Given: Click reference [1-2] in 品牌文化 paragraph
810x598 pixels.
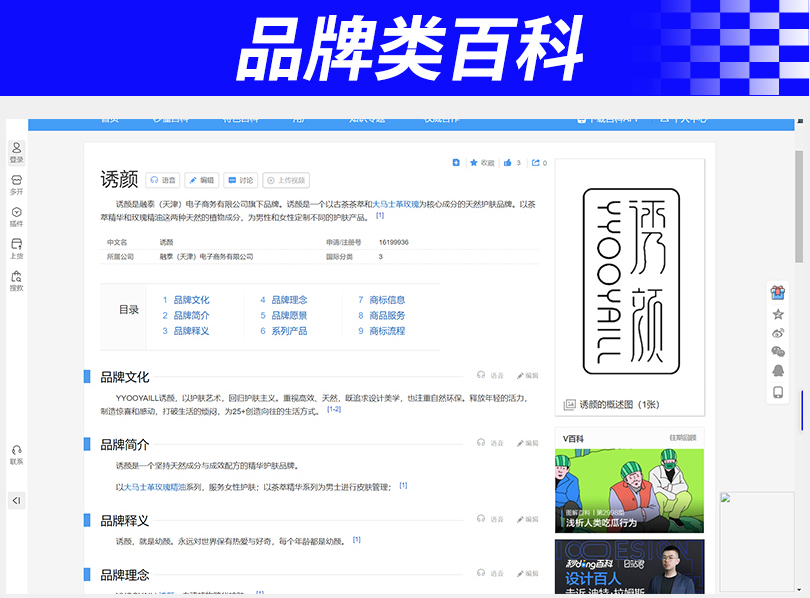Looking at the screenshot, I should [x=334, y=410].
